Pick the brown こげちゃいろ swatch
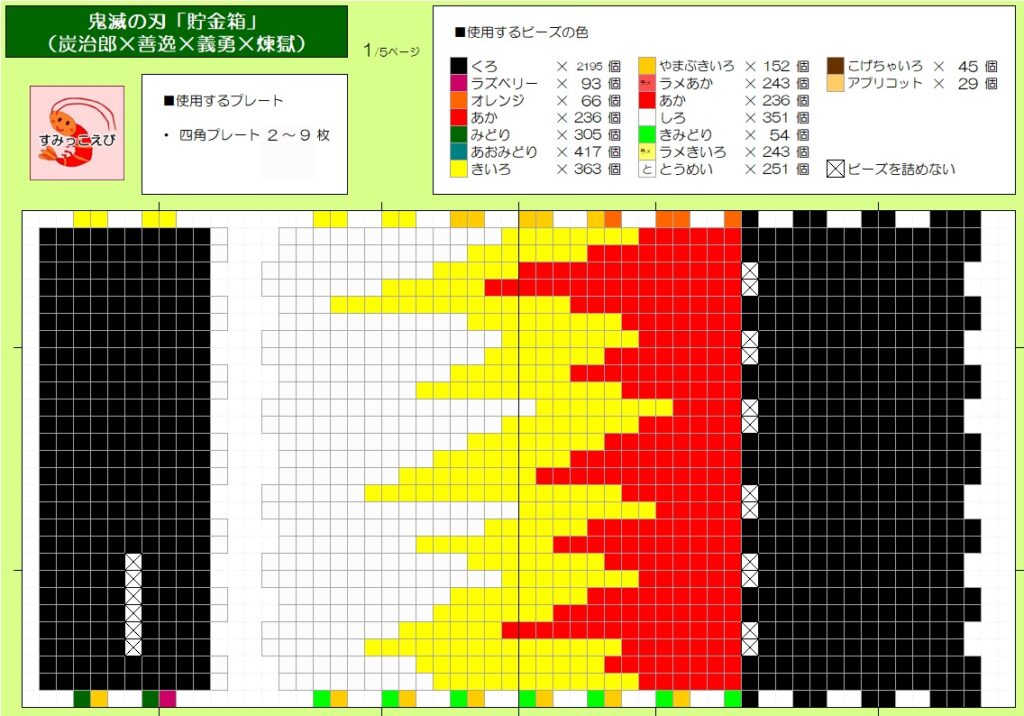Screen dimensions: 1024x716 pos(835,66)
